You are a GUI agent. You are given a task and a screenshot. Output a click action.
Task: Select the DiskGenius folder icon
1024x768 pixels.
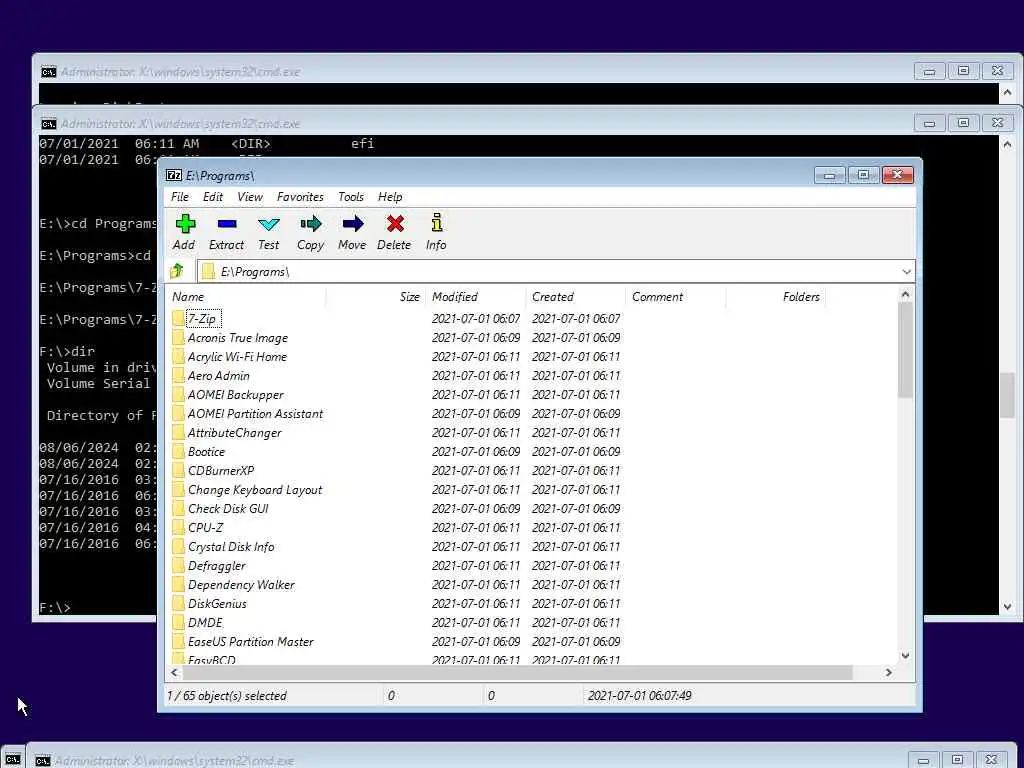[x=179, y=603]
